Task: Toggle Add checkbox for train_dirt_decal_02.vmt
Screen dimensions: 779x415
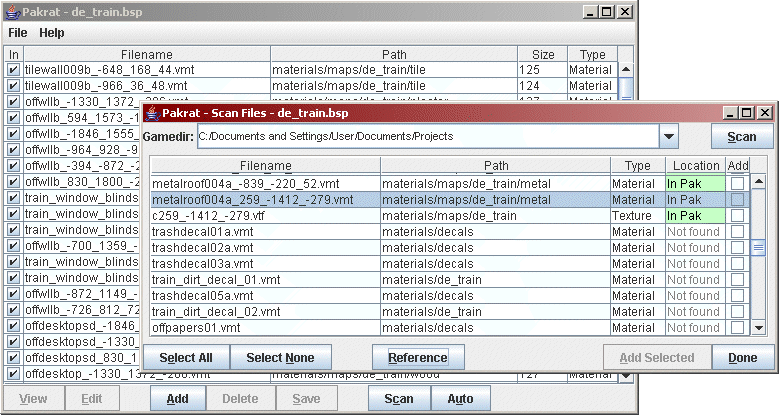Action: [737, 312]
